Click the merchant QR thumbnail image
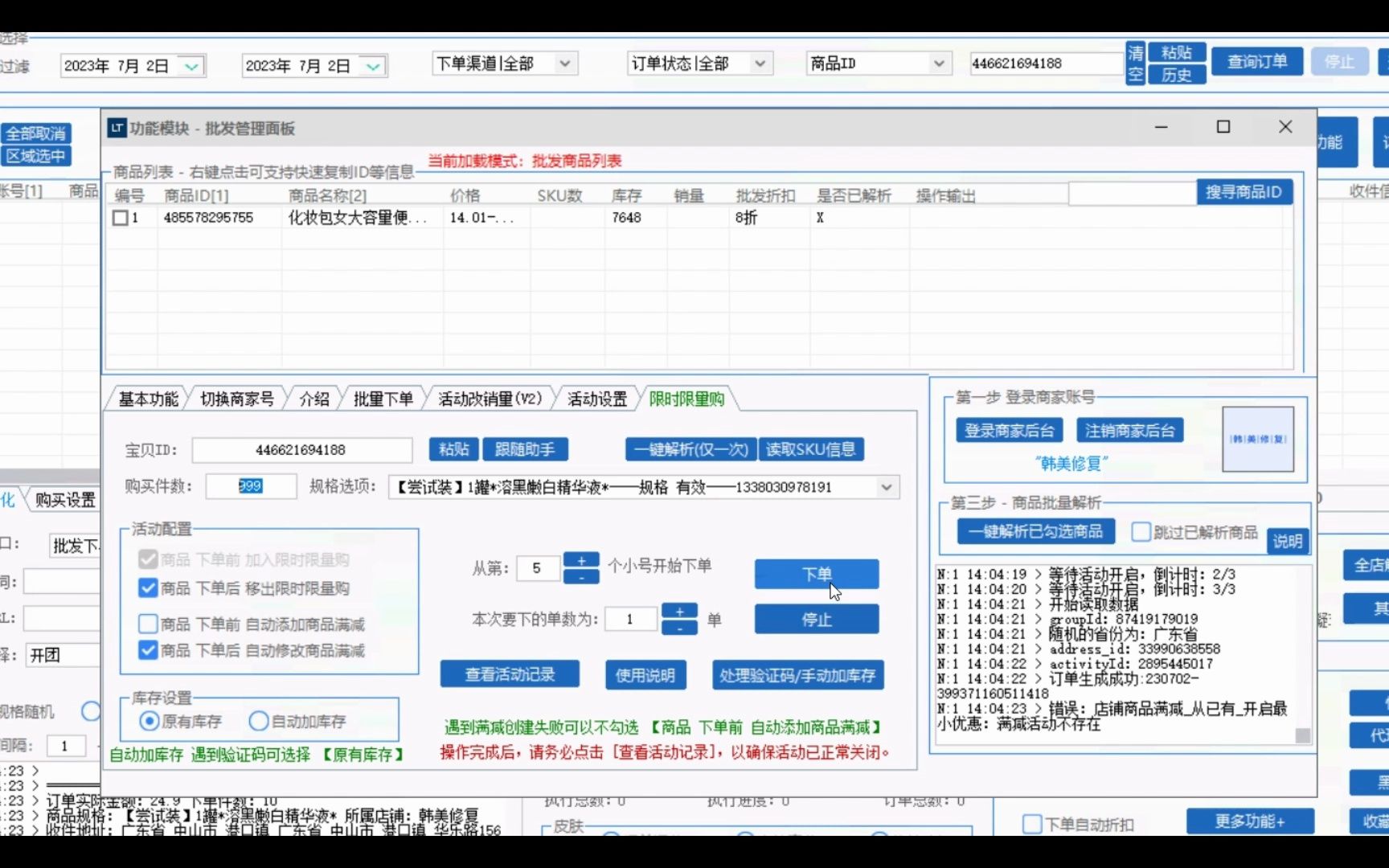This screenshot has height=868, width=1389. click(1258, 439)
